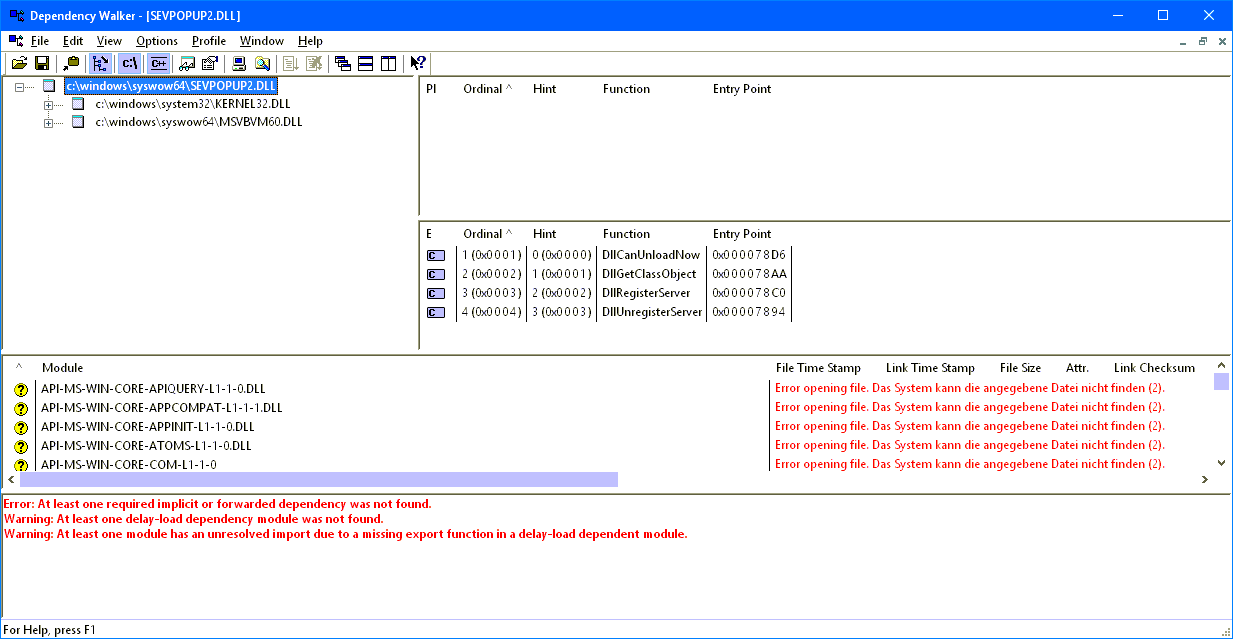Image resolution: width=1233 pixels, height=639 pixels.
Task: Open the System Information computer icon
Action: (239, 63)
